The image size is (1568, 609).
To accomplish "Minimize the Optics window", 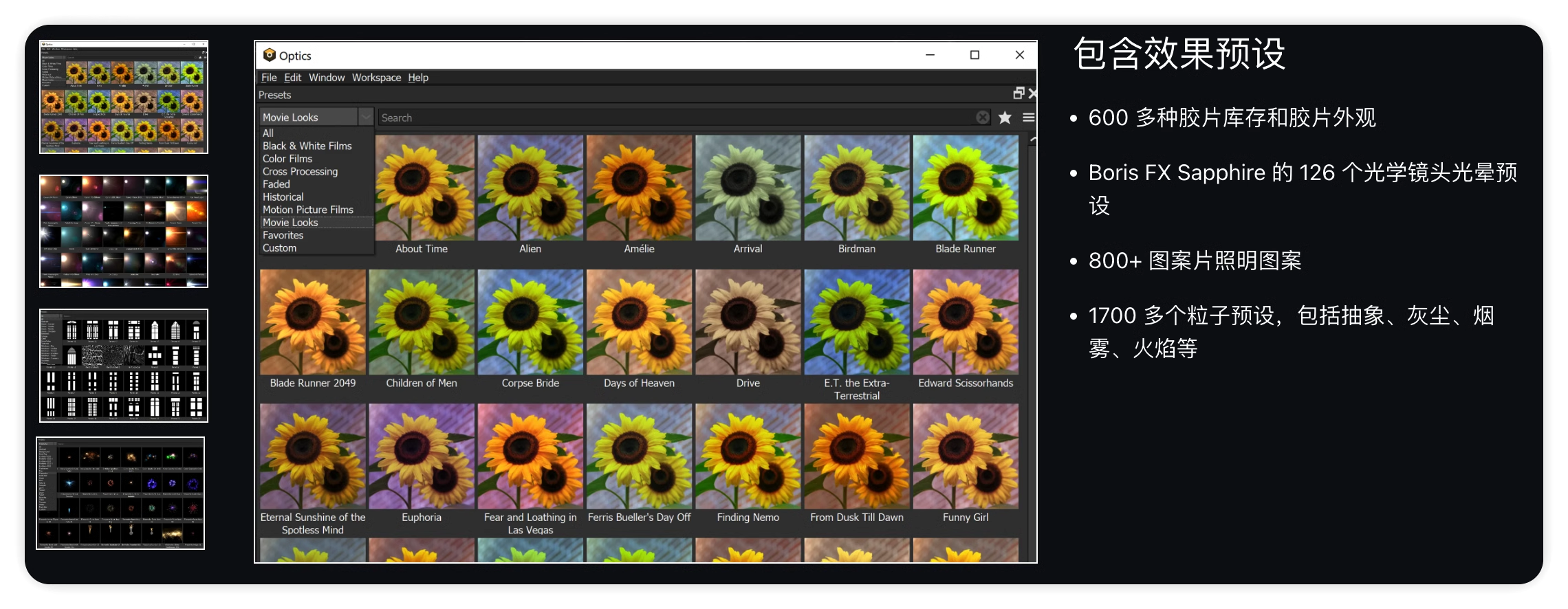I will point(930,55).
